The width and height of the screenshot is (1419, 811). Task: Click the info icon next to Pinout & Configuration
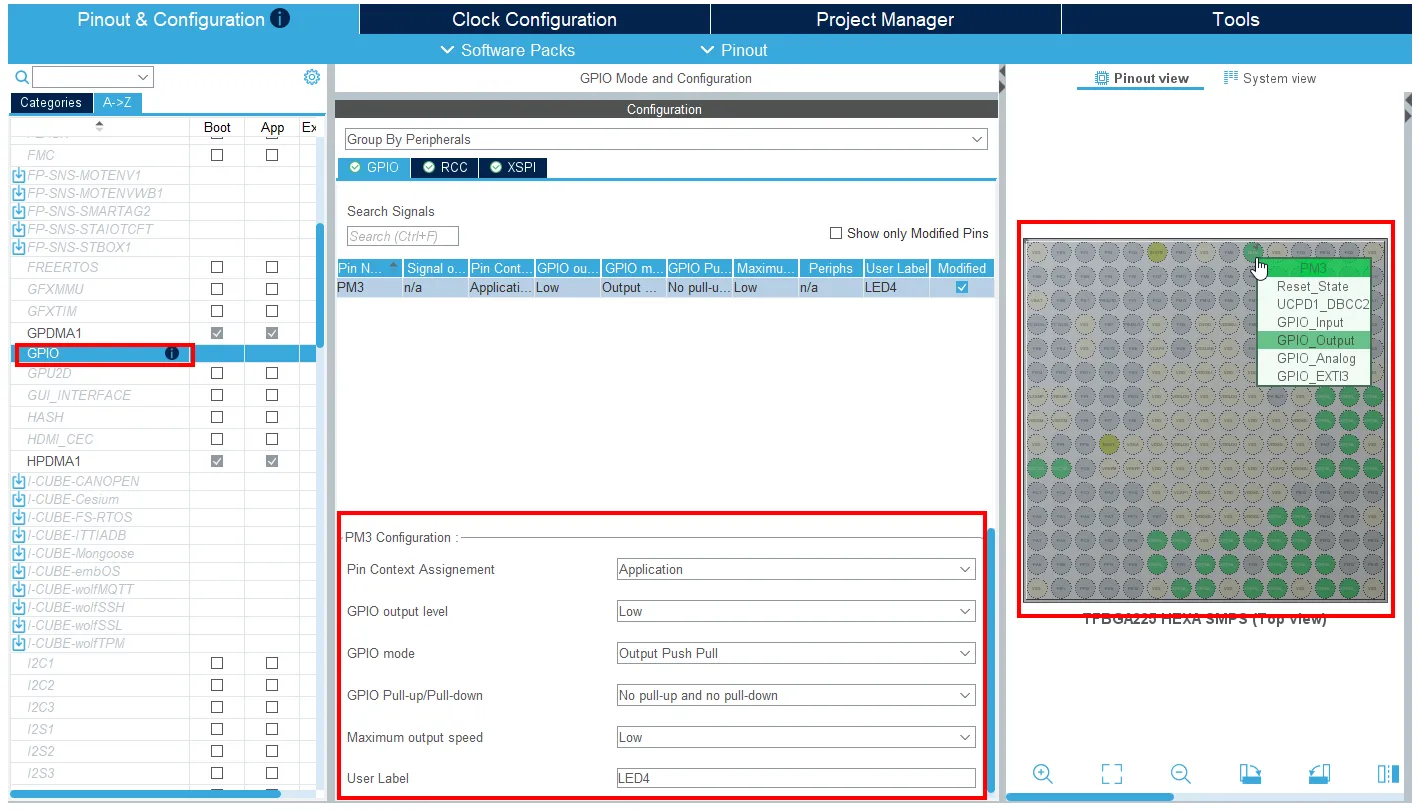pos(280,19)
